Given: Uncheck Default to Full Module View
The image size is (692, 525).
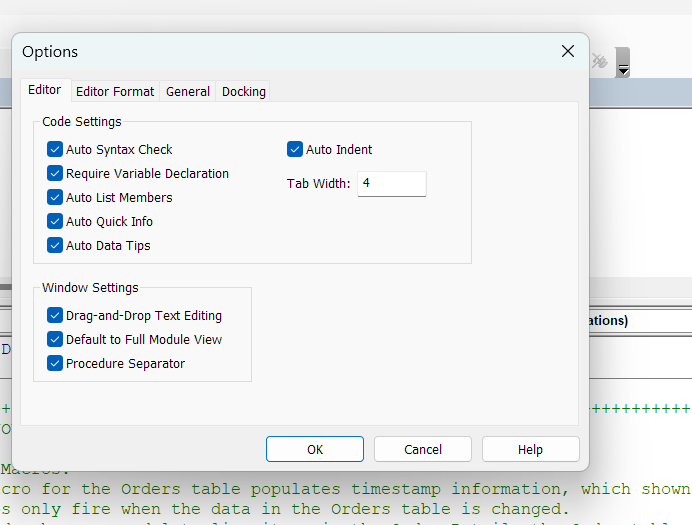Looking at the screenshot, I should (x=55, y=340).
